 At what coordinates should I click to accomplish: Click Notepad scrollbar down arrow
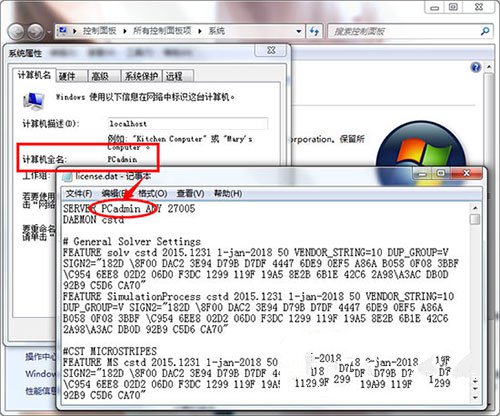475,397
